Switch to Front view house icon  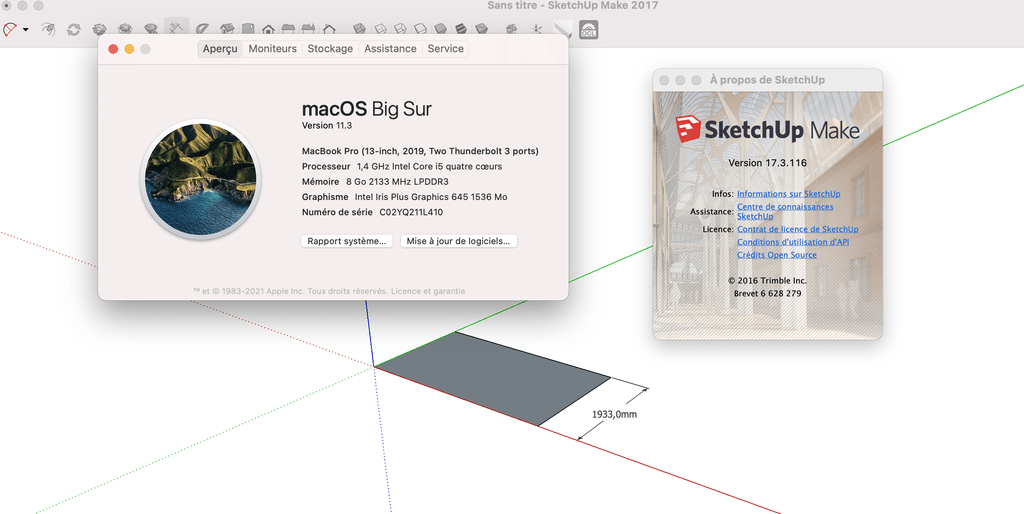268,29
